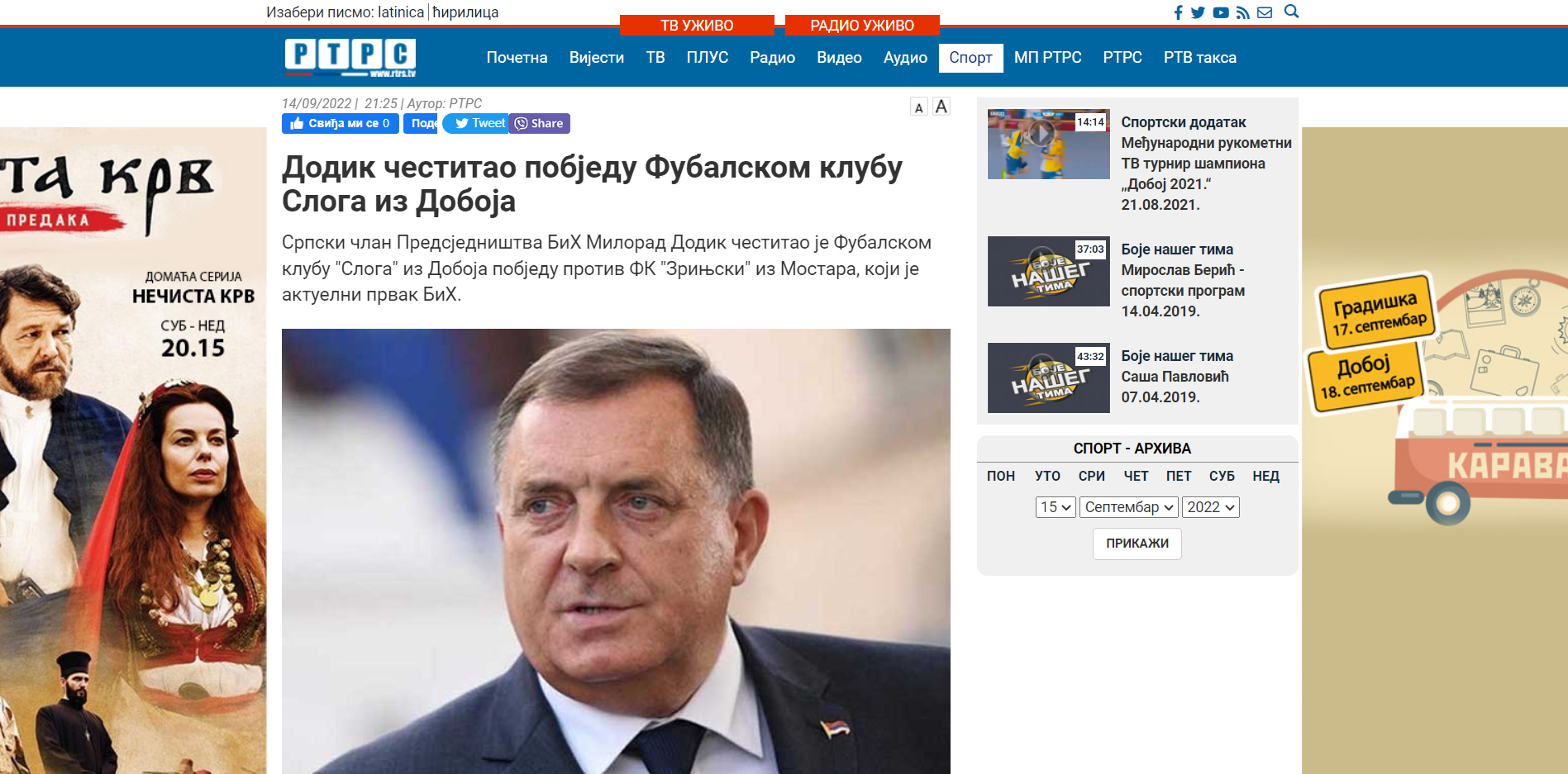Expand the year dropdown showing 2022

click(1211, 507)
